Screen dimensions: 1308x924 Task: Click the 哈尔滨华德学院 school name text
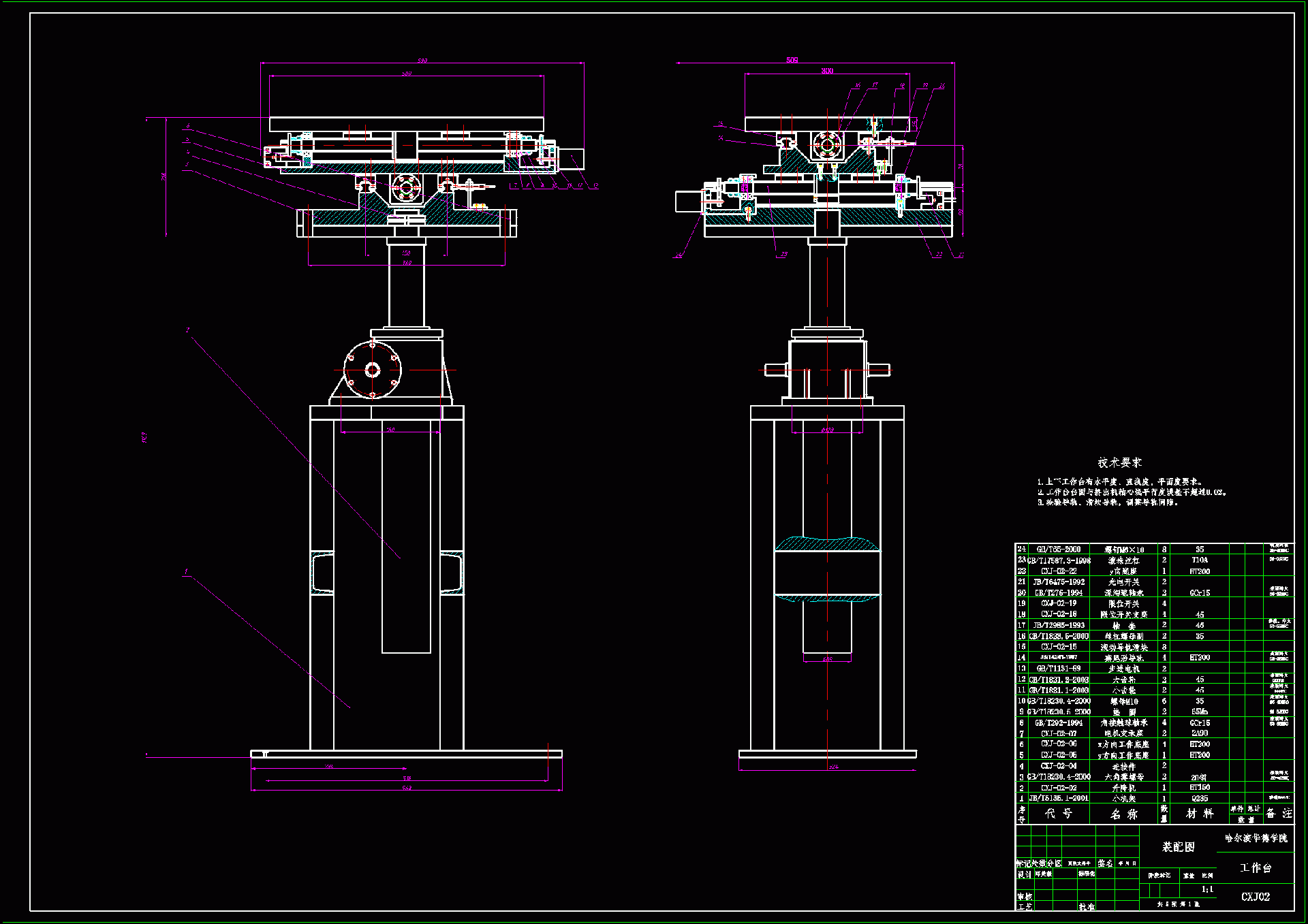[1256, 838]
